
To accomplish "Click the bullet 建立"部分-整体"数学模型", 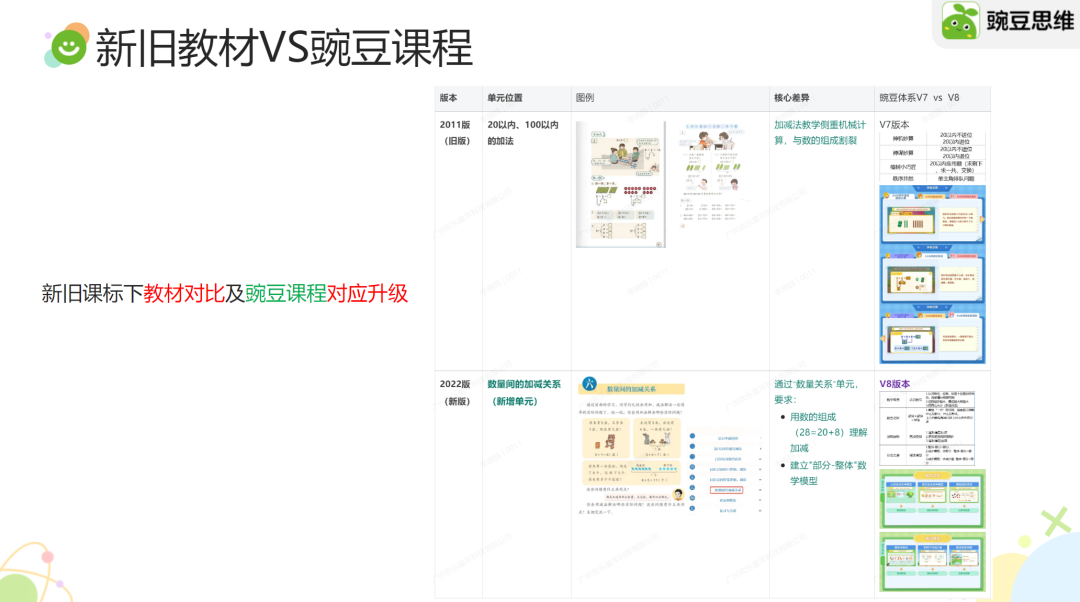I will point(828,473).
